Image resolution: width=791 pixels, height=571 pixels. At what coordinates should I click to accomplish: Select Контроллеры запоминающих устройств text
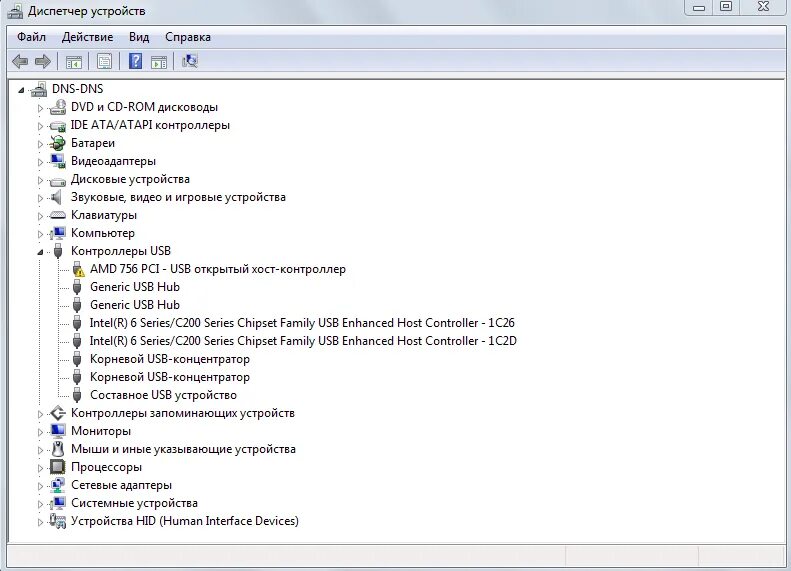(x=183, y=413)
